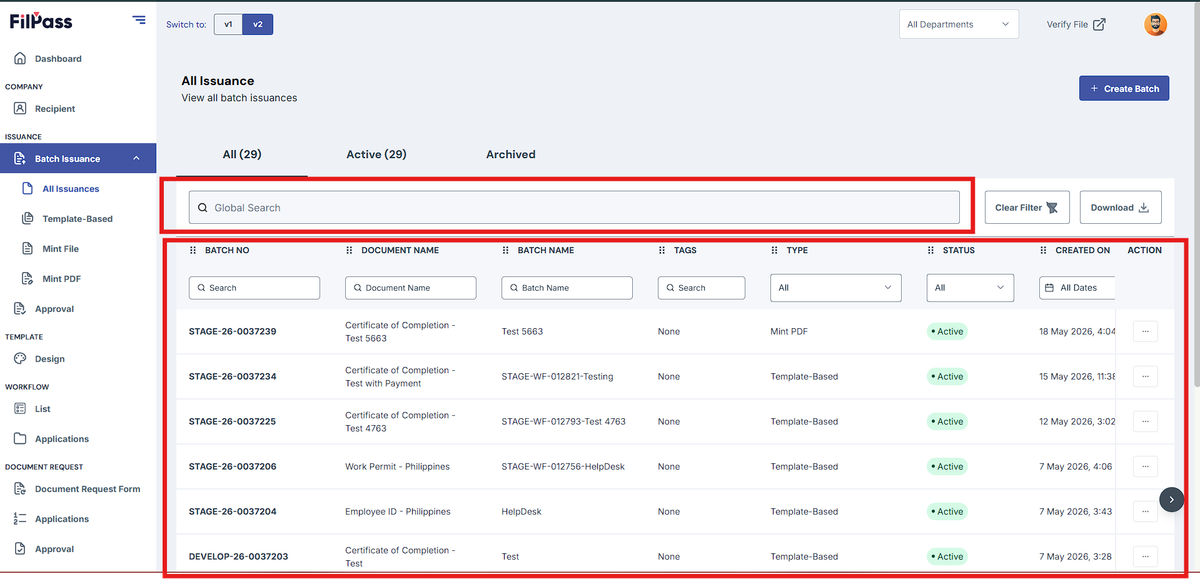
Task: Open Applications under Document Request section
Action: pyautogui.click(x=61, y=519)
